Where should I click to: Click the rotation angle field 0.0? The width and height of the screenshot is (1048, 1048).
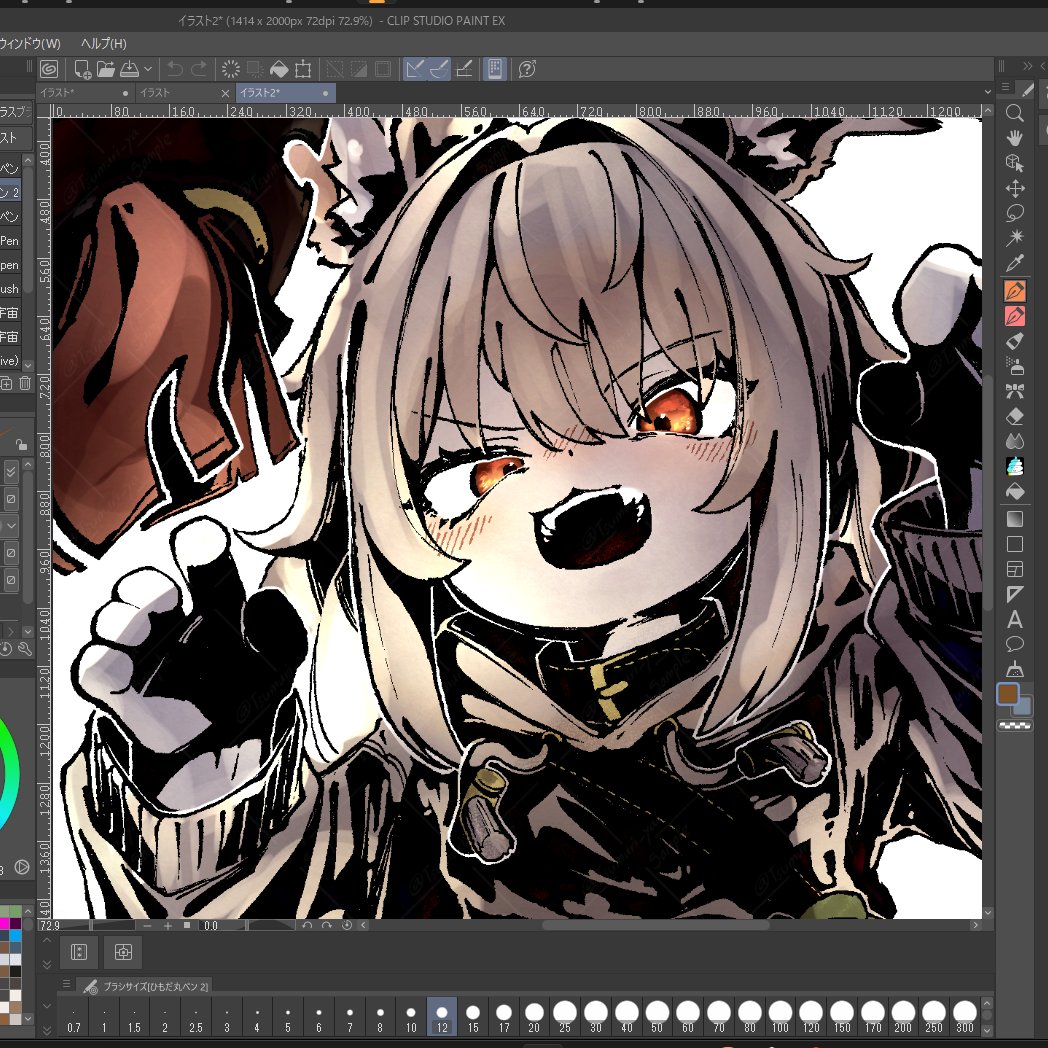[211, 926]
